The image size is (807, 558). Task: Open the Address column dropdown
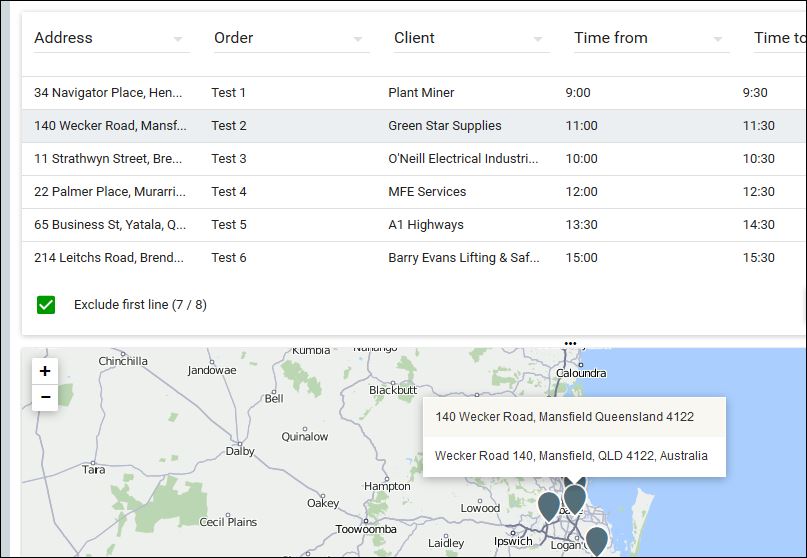click(x=178, y=39)
